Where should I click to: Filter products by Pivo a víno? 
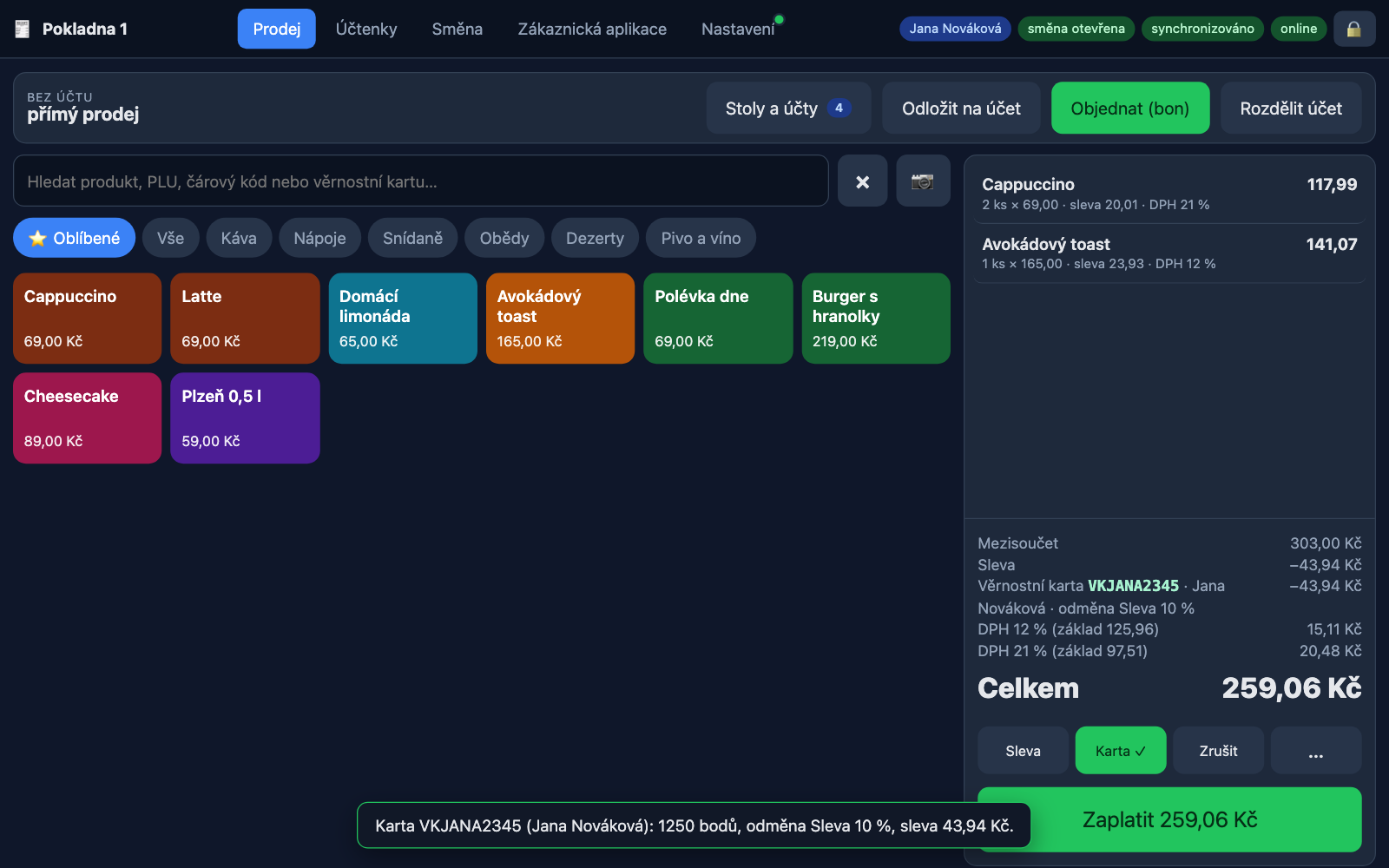point(701,238)
